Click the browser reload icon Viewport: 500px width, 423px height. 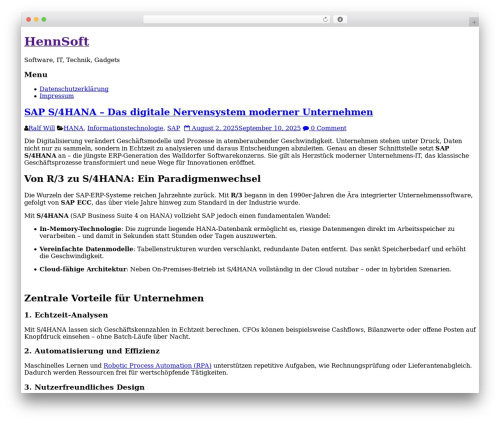click(325, 19)
